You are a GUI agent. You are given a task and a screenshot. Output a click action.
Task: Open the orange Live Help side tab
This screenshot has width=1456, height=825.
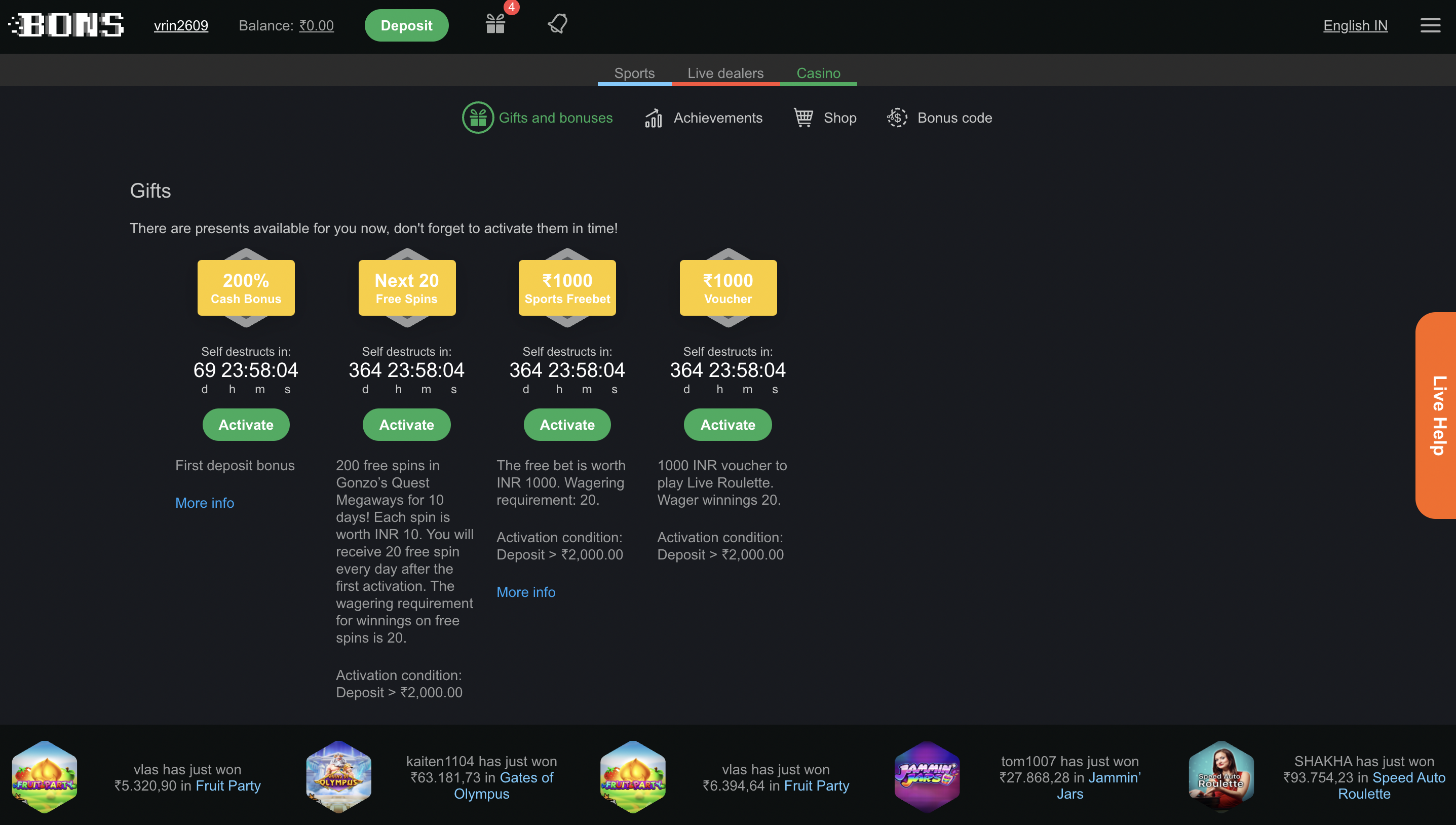(x=1438, y=416)
